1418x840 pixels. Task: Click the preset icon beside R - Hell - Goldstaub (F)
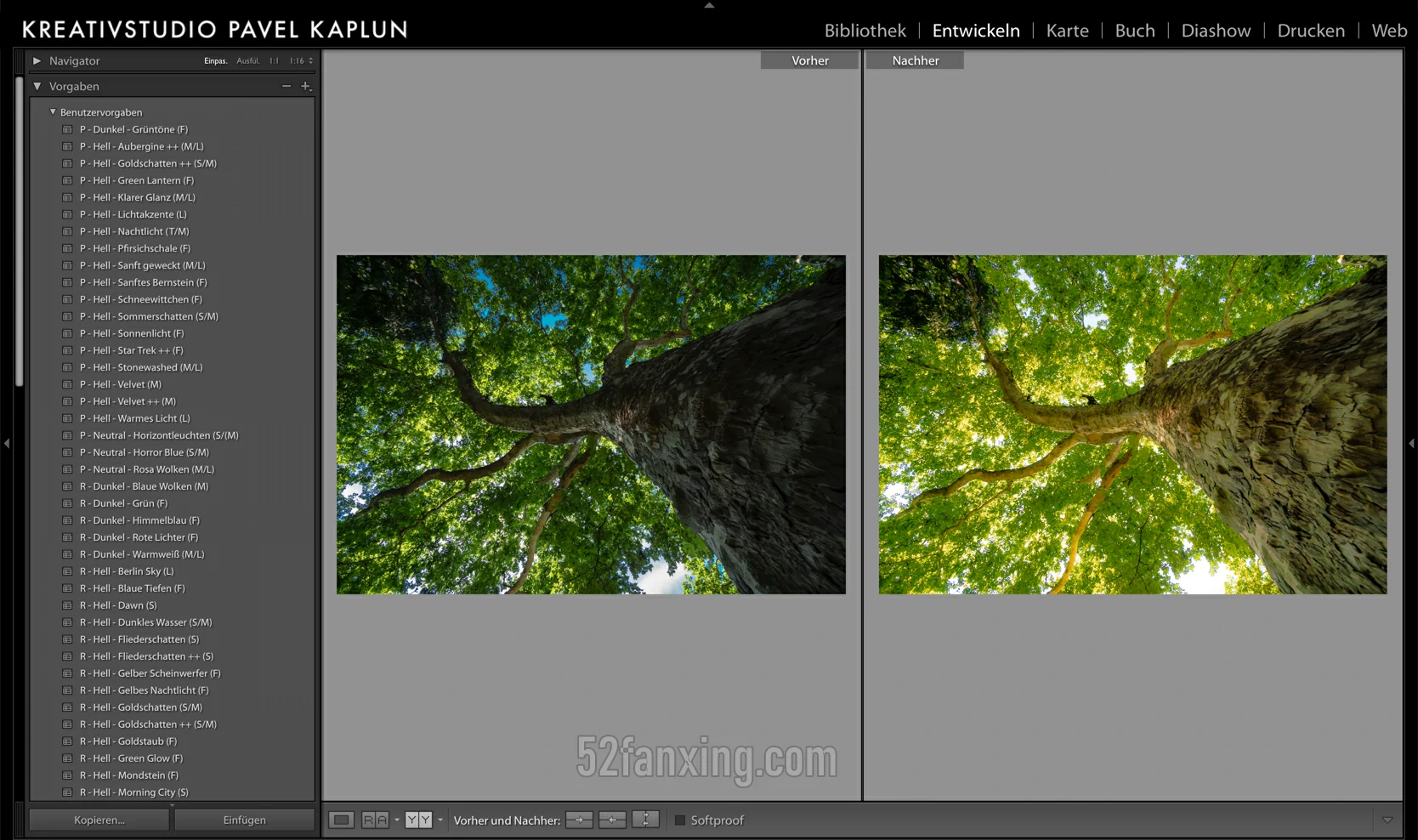pyautogui.click(x=67, y=741)
